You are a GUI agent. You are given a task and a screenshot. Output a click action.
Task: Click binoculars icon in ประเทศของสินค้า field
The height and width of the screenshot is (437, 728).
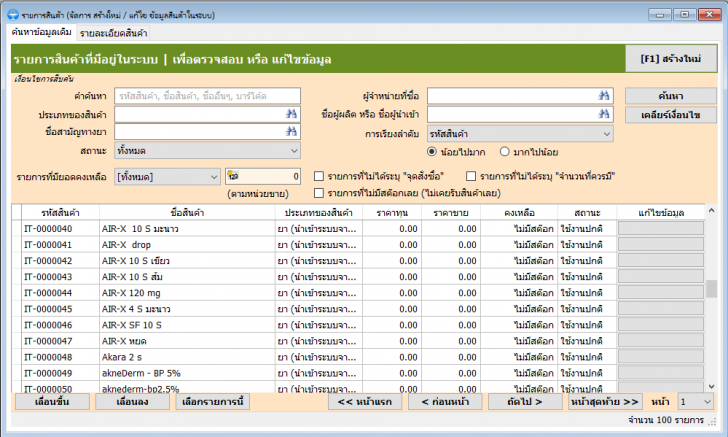(x=292, y=114)
